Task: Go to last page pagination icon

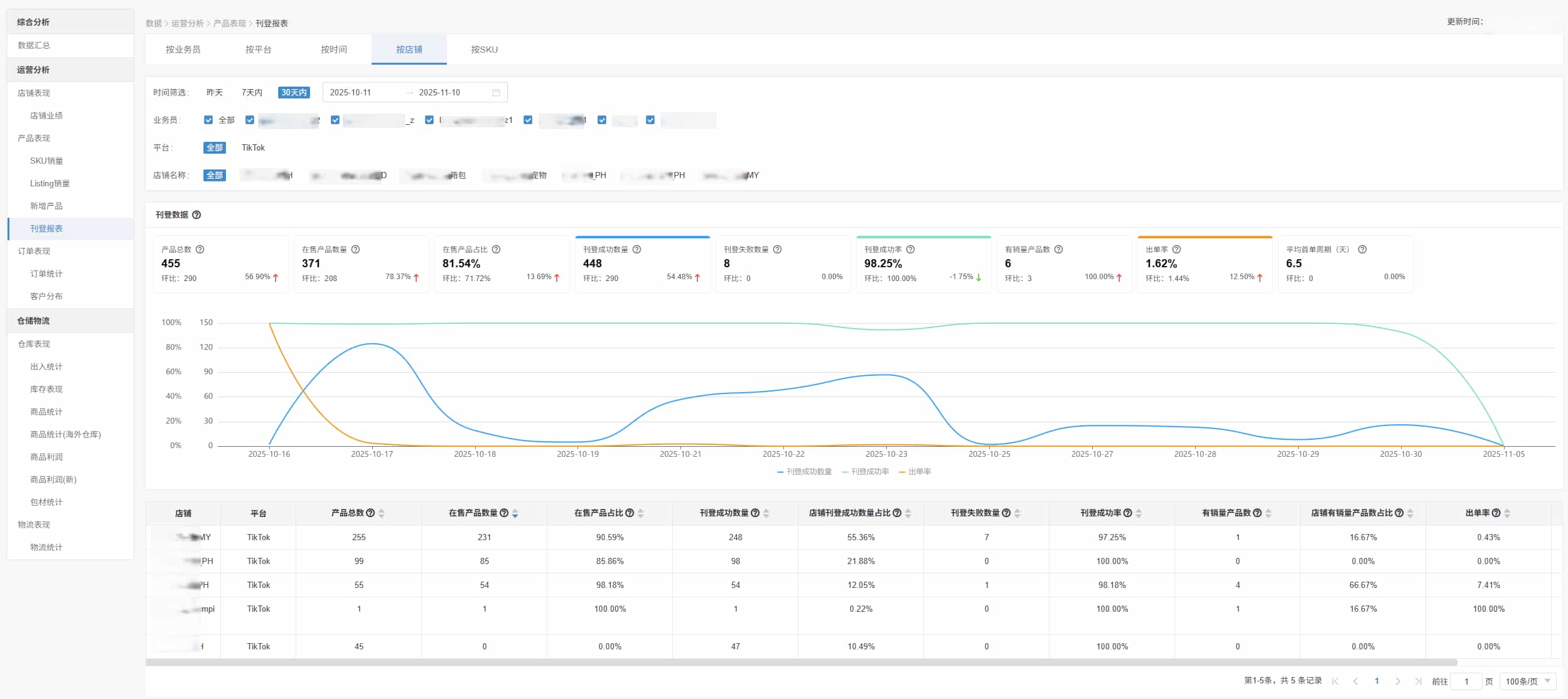Action: pos(1418,681)
